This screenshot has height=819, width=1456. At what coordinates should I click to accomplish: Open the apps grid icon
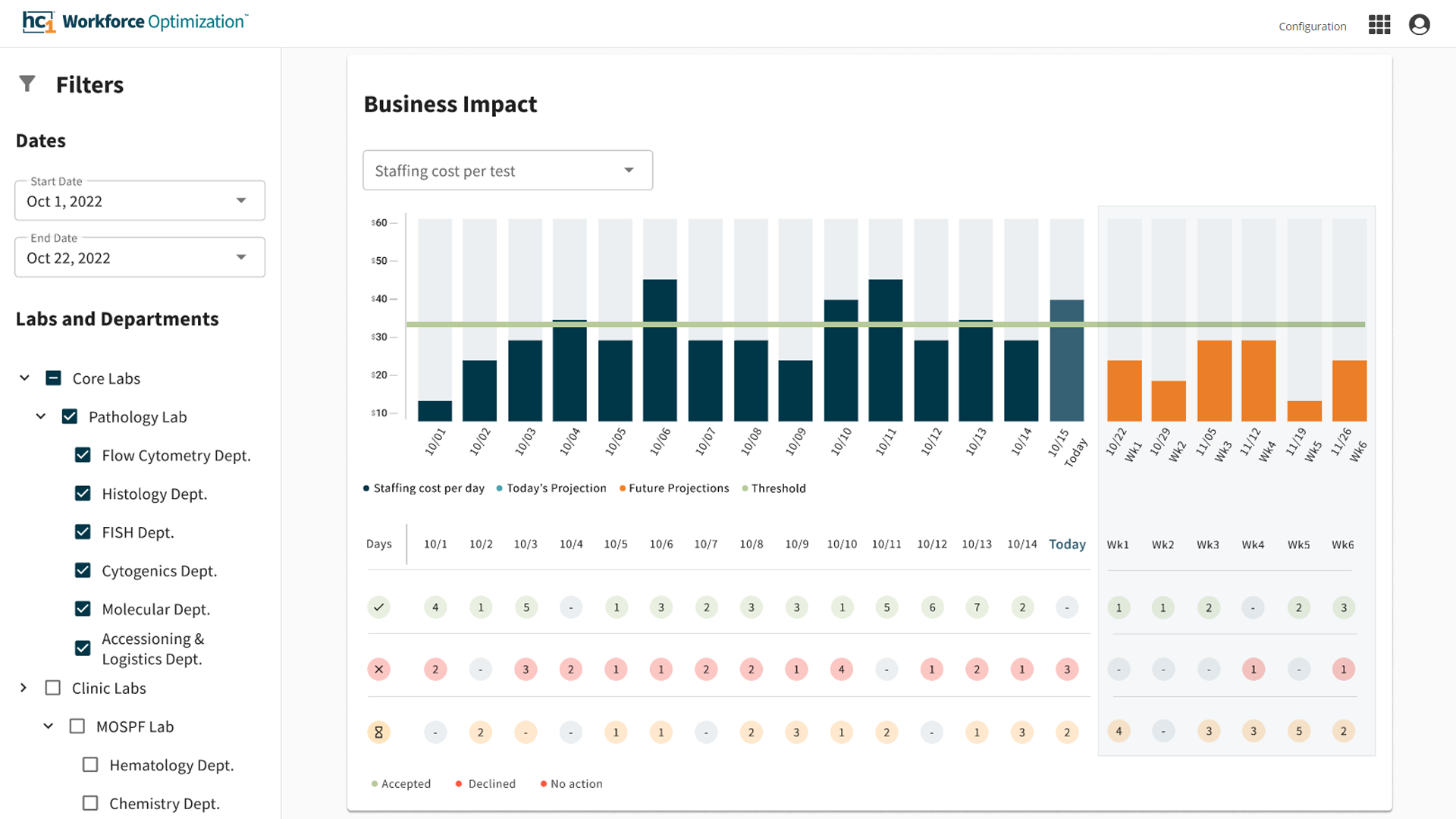[x=1379, y=25]
